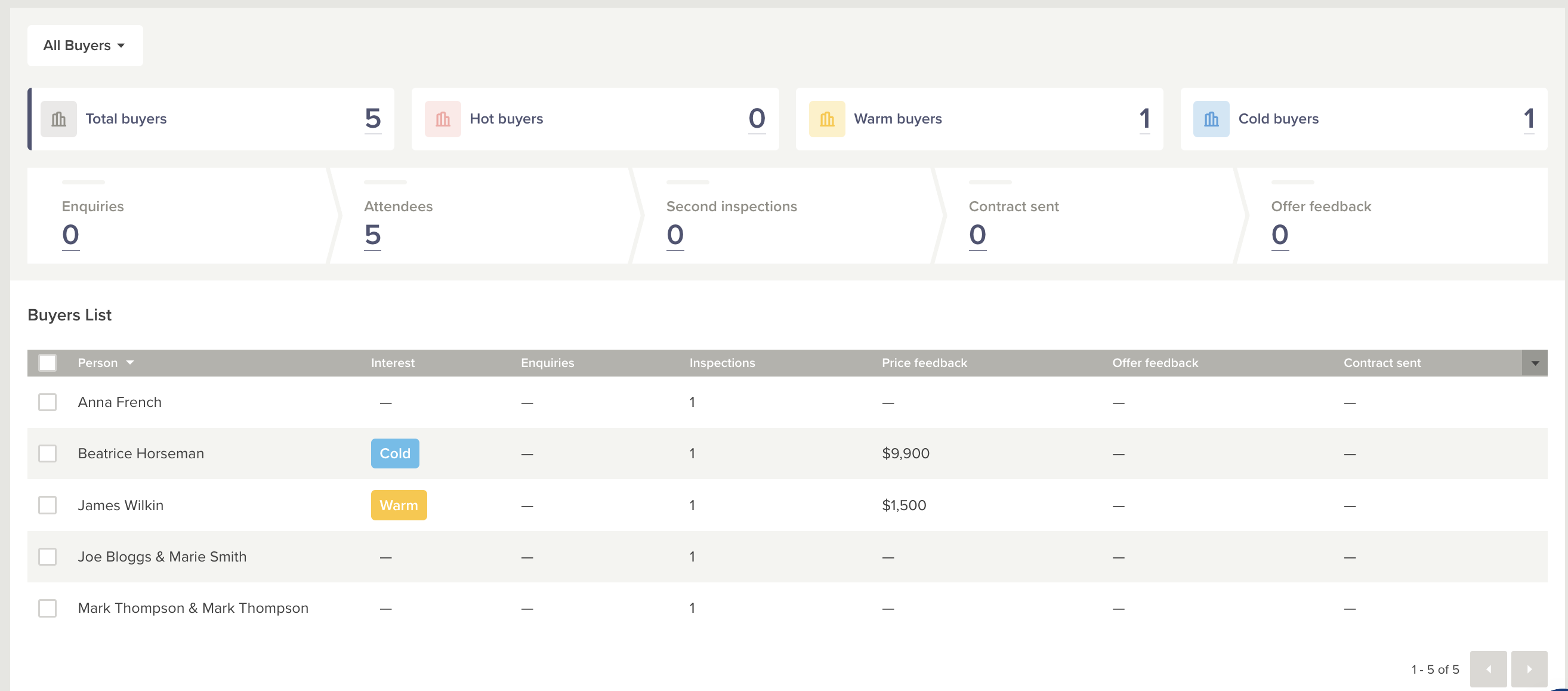Open Beatrice Horseman's buyer record
The height and width of the screenshot is (691, 1568).
point(141,453)
